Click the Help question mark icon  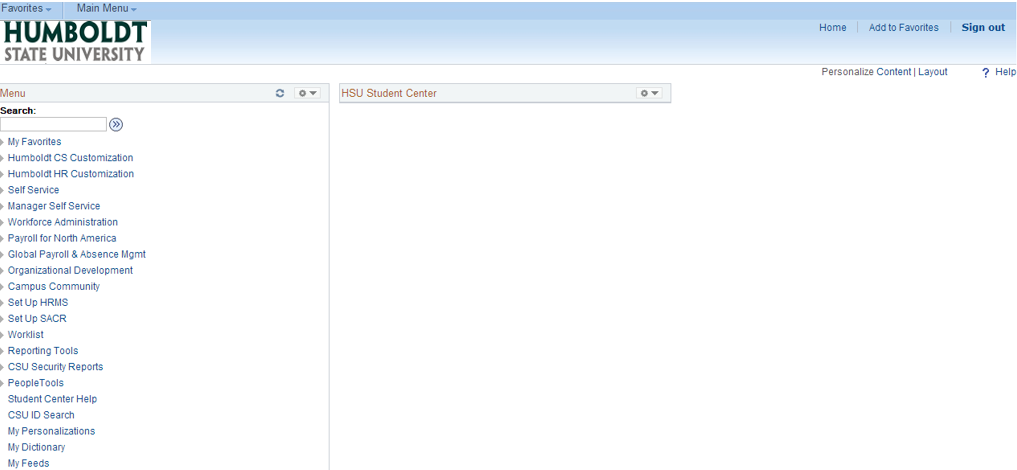coord(985,73)
